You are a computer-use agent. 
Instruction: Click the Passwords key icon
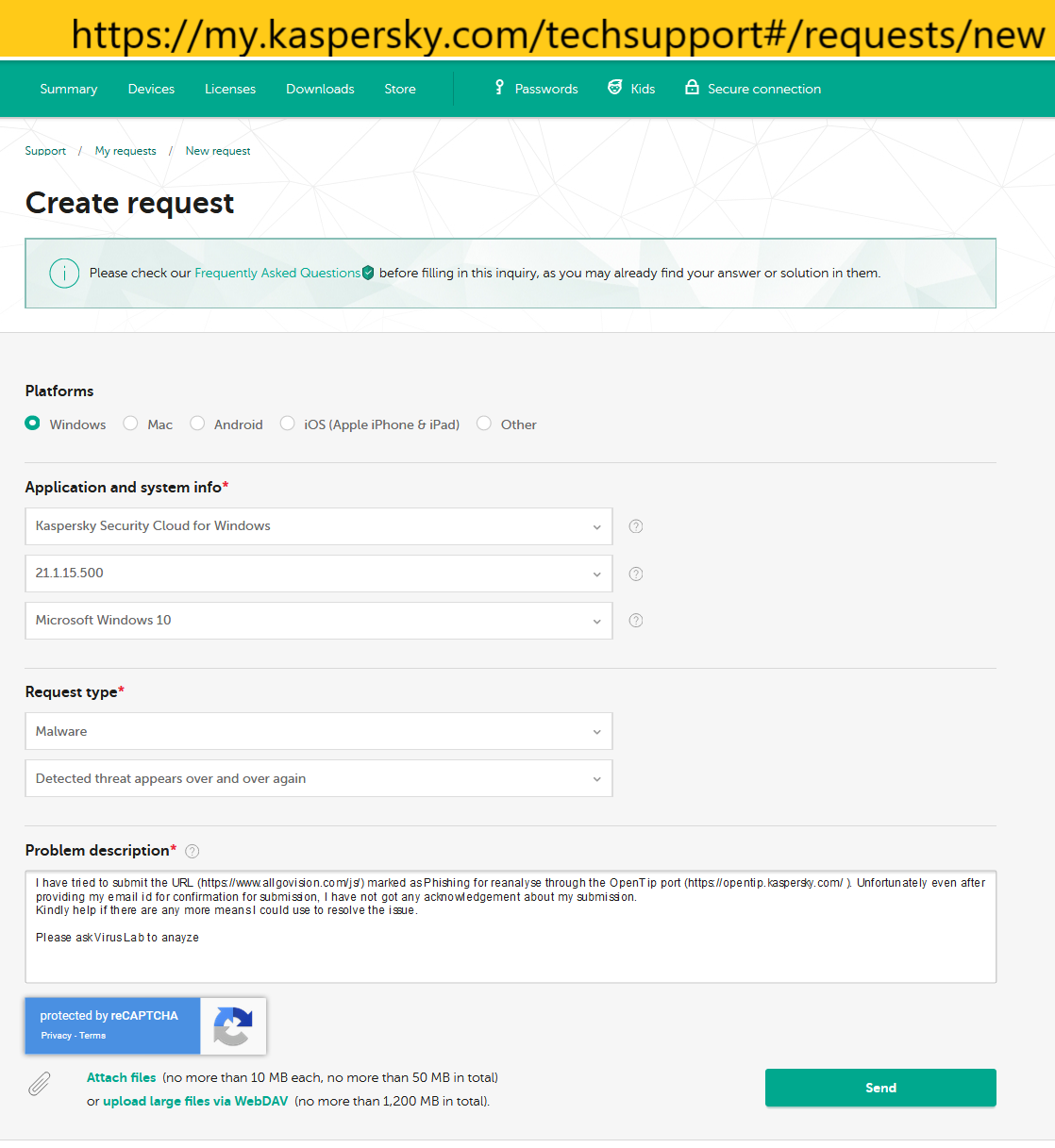499,88
